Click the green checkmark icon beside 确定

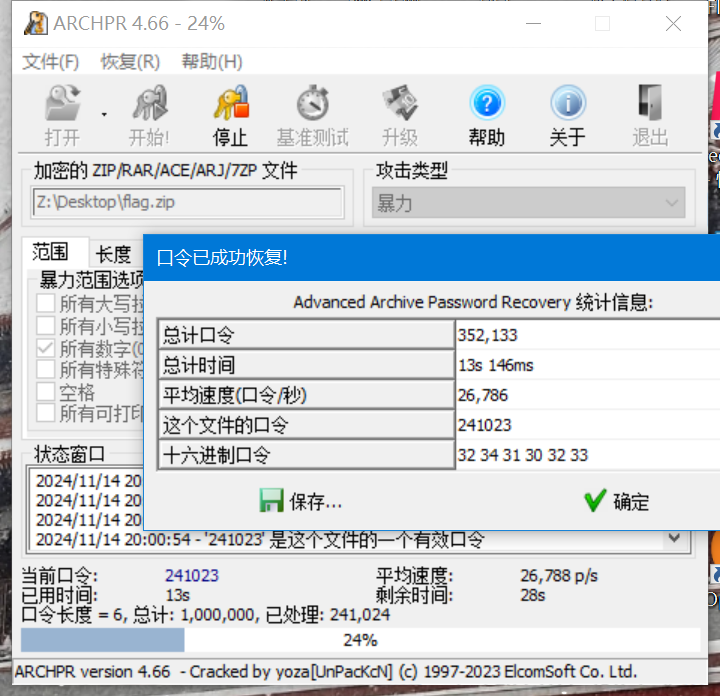(595, 500)
